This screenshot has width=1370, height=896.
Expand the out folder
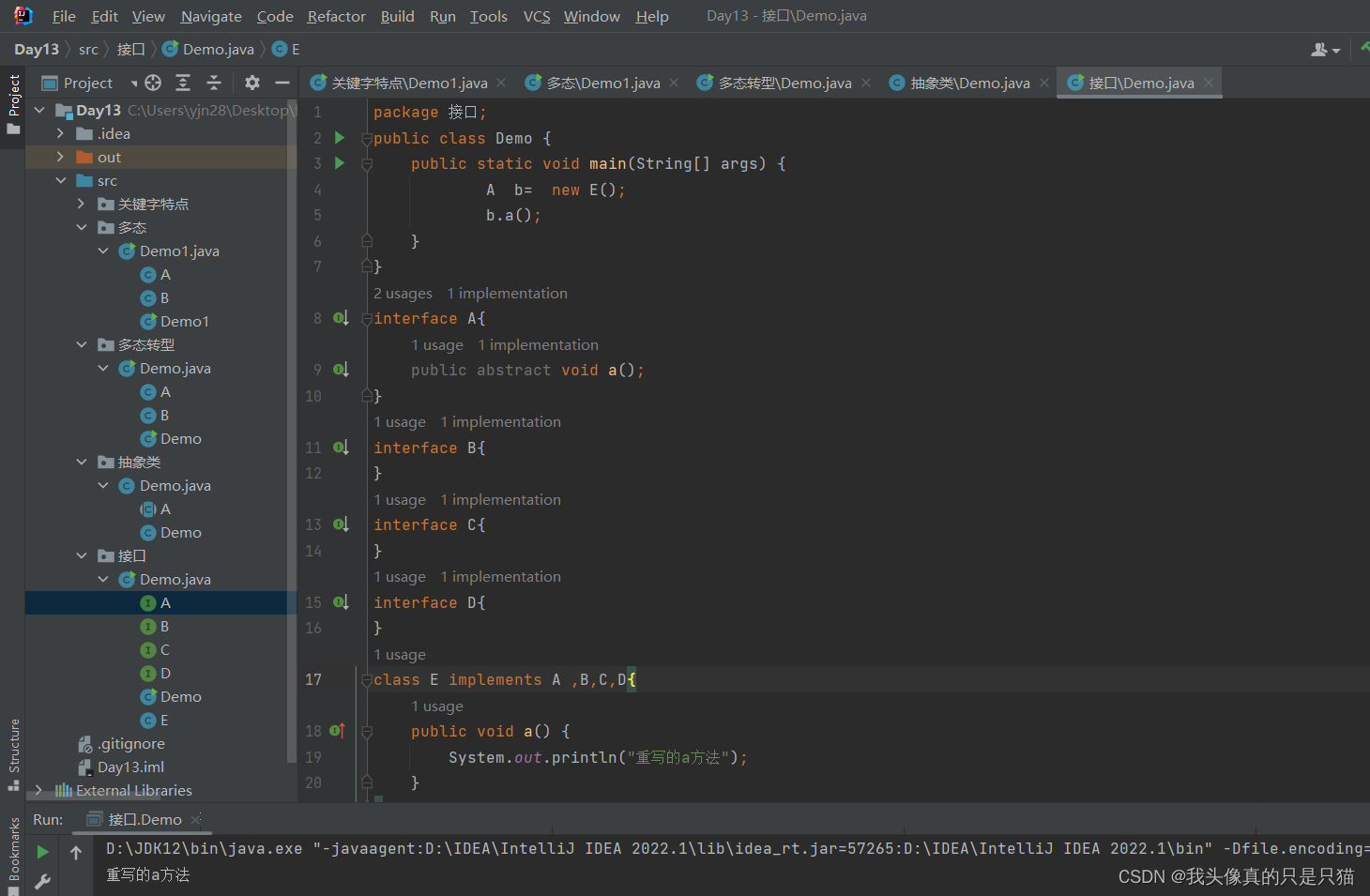click(x=60, y=157)
